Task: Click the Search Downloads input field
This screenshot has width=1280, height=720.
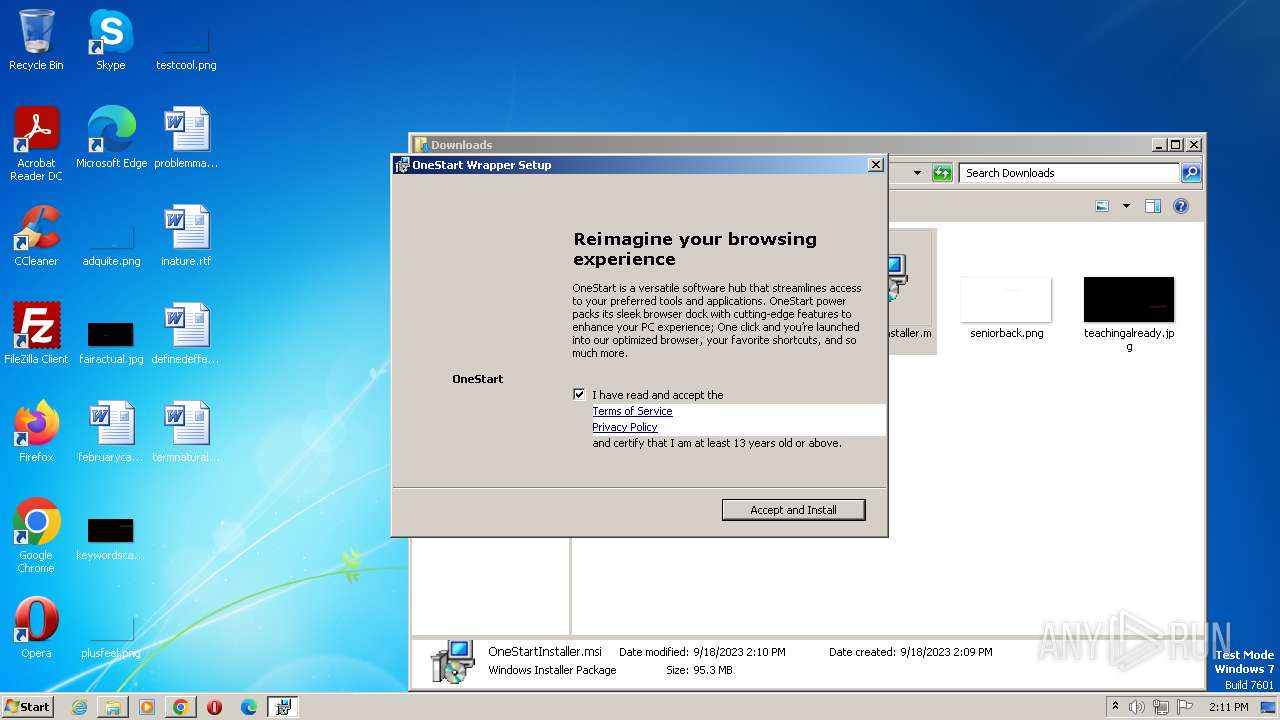Action: [x=1069, y=173]
